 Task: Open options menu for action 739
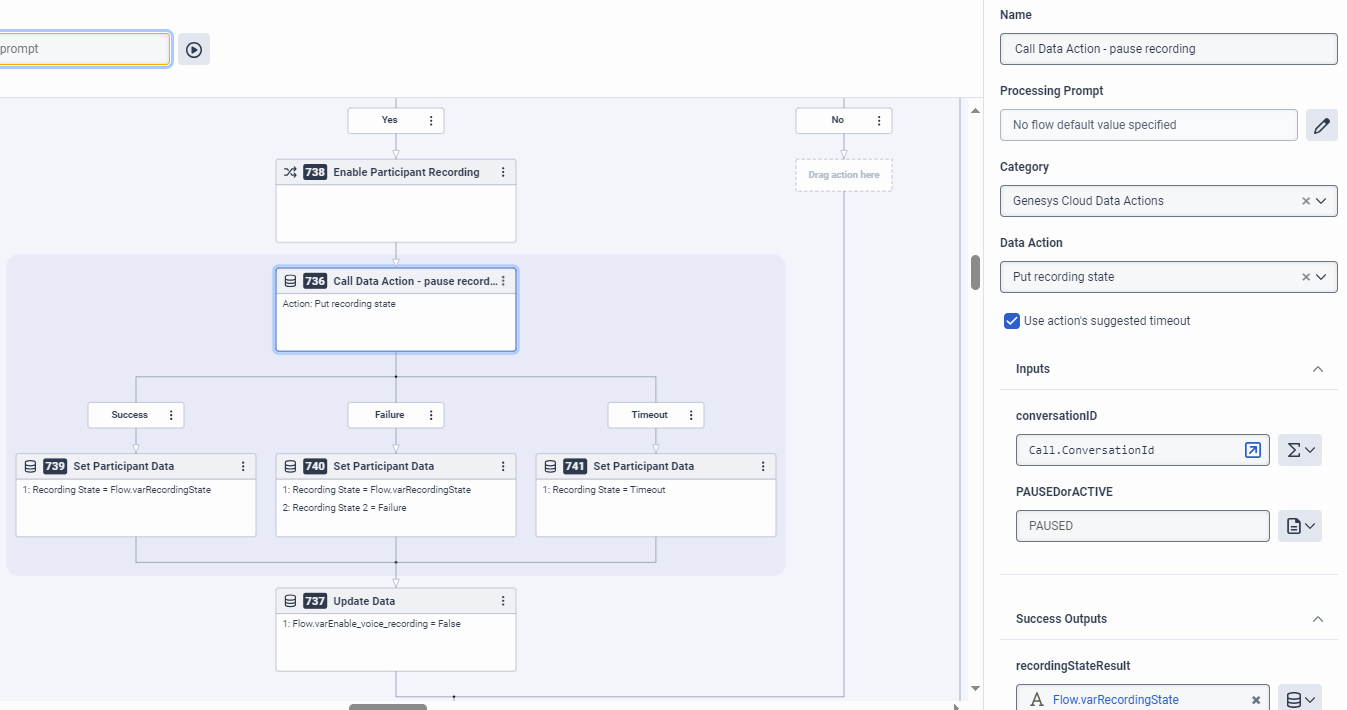243,466
